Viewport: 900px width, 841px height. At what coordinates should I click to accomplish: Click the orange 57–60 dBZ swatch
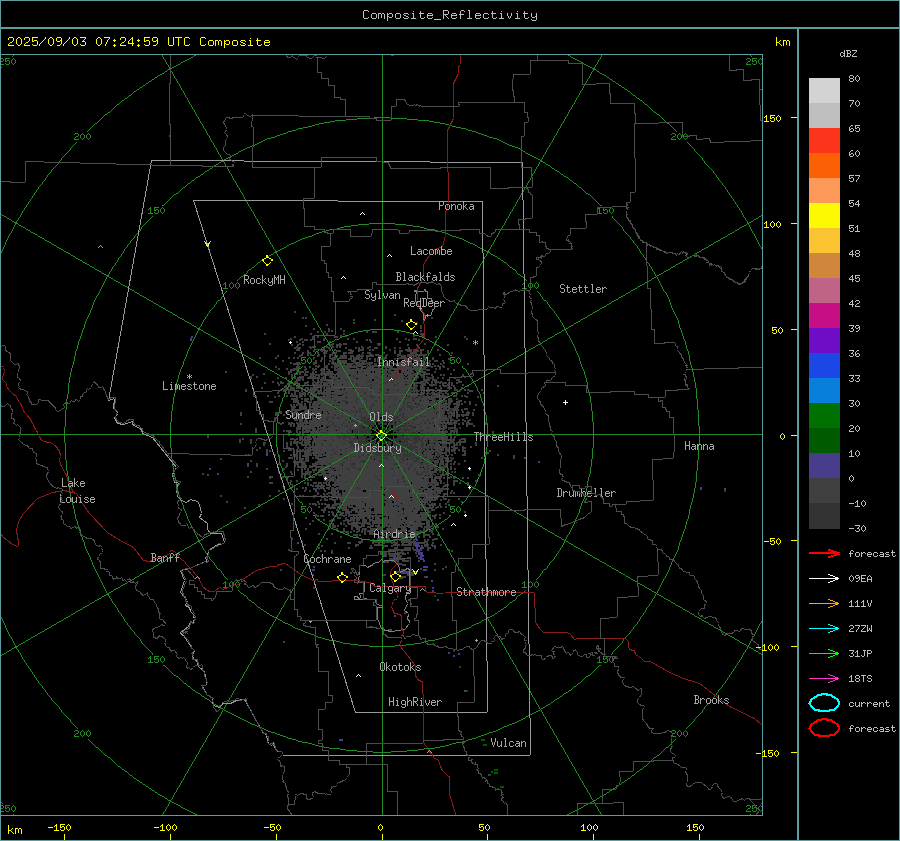[824, 166]
